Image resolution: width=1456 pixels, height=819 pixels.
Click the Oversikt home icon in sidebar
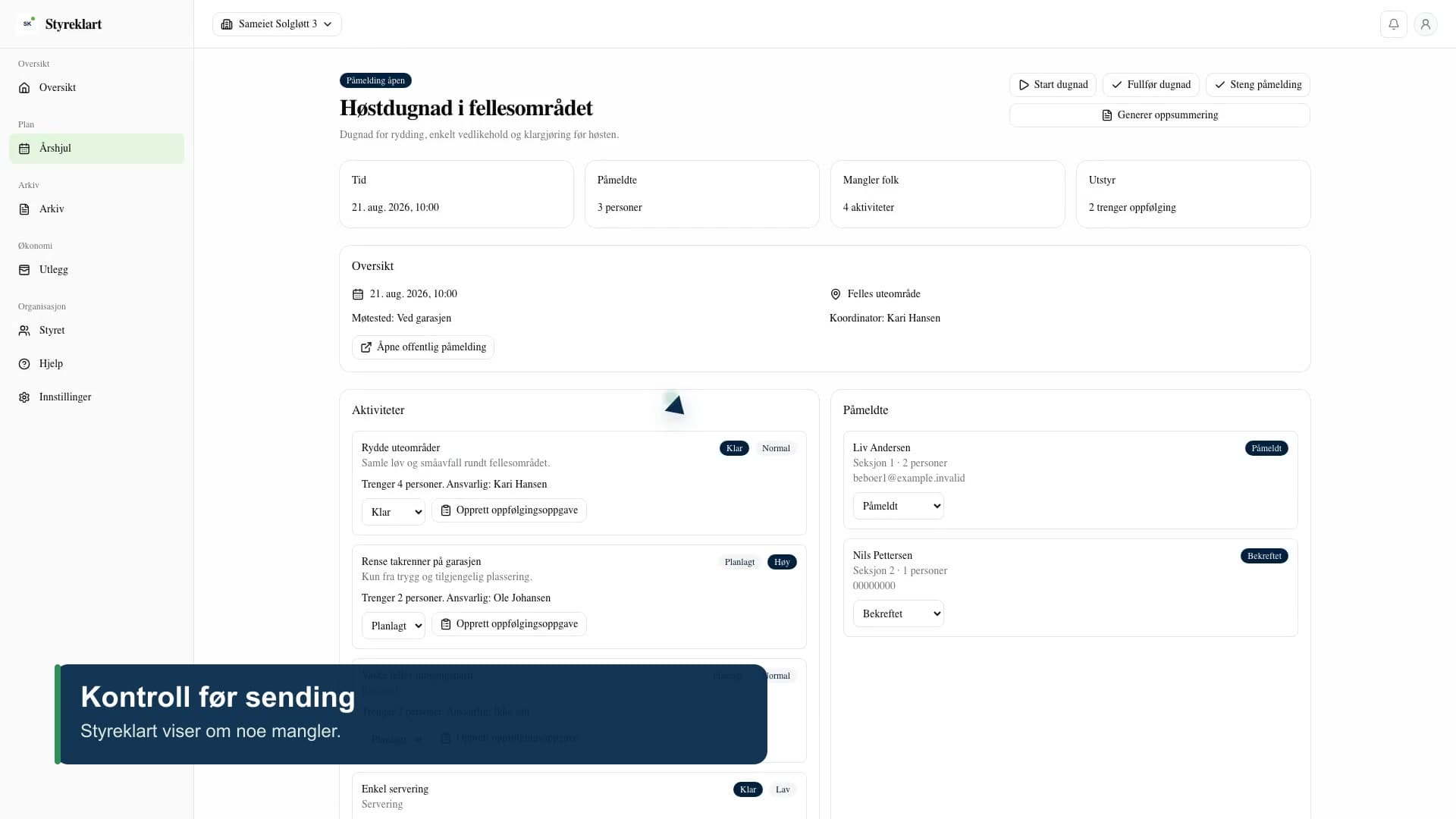[24, 88]
